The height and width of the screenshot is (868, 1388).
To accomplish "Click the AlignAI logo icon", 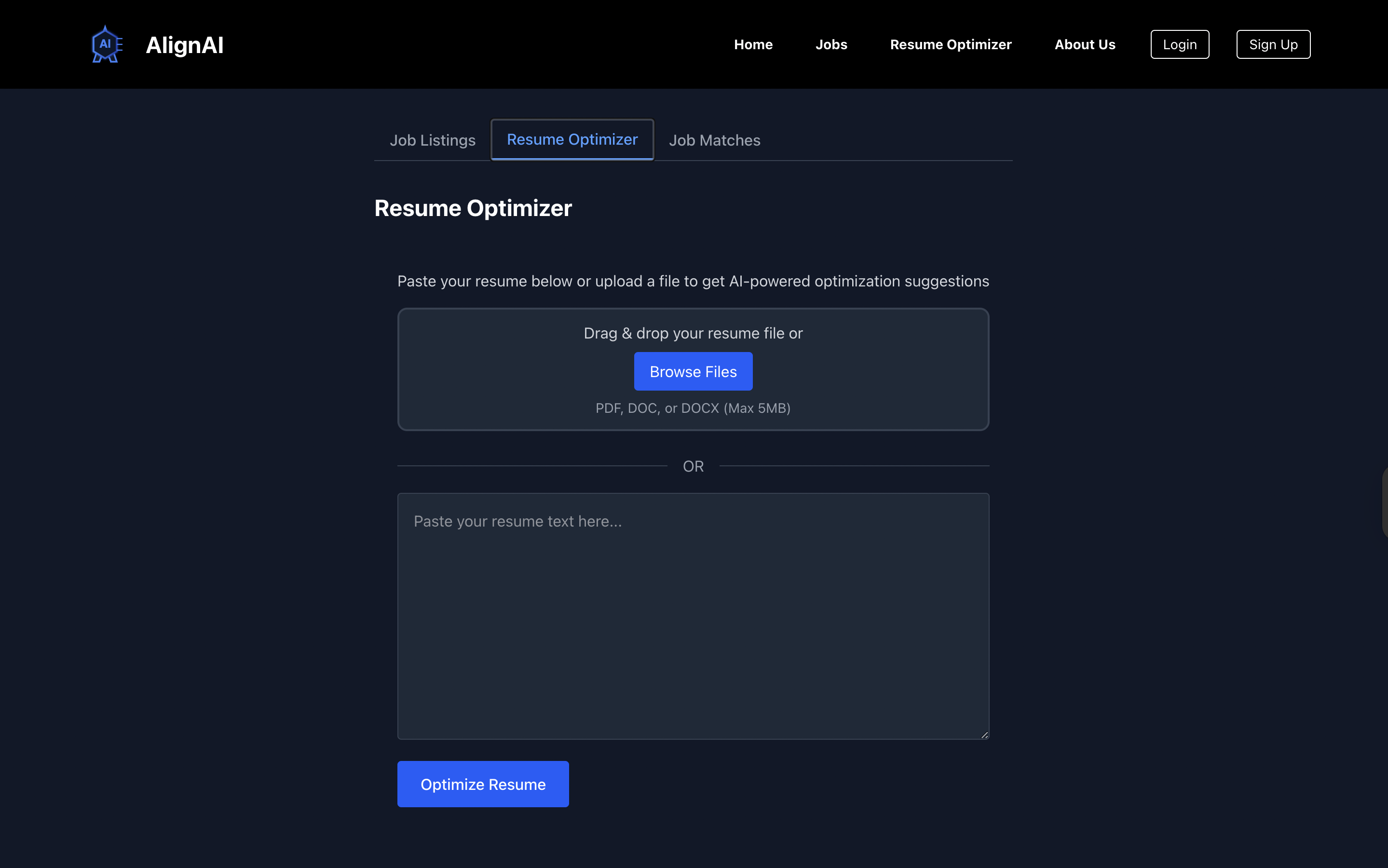I will click(x=107, y=44).
